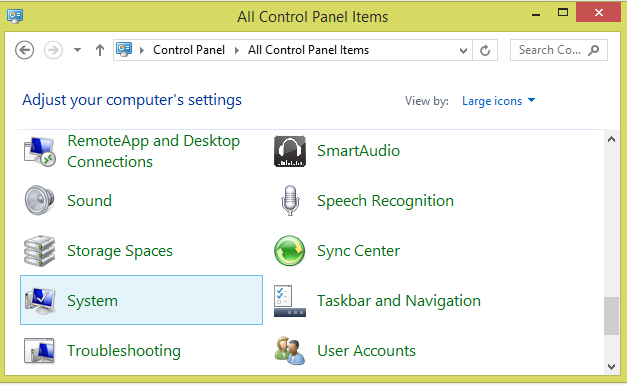The height and width of the screenshot is (386, 627).
Task: Select All Control Panel Items breadcrumb
Action: point(308,50)
